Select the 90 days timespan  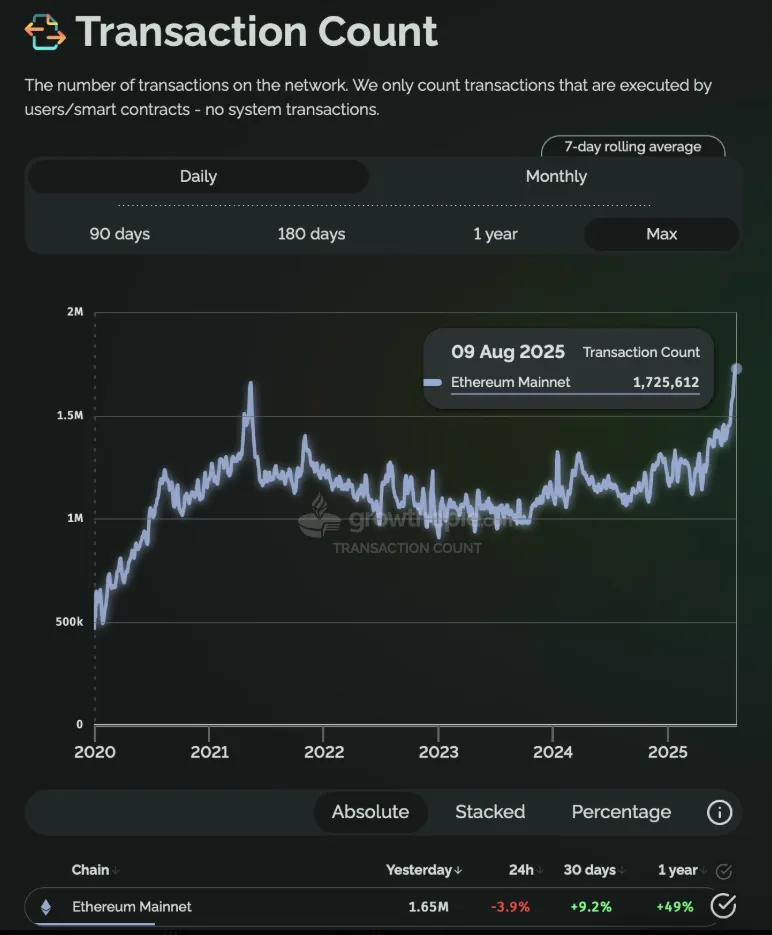120,234
